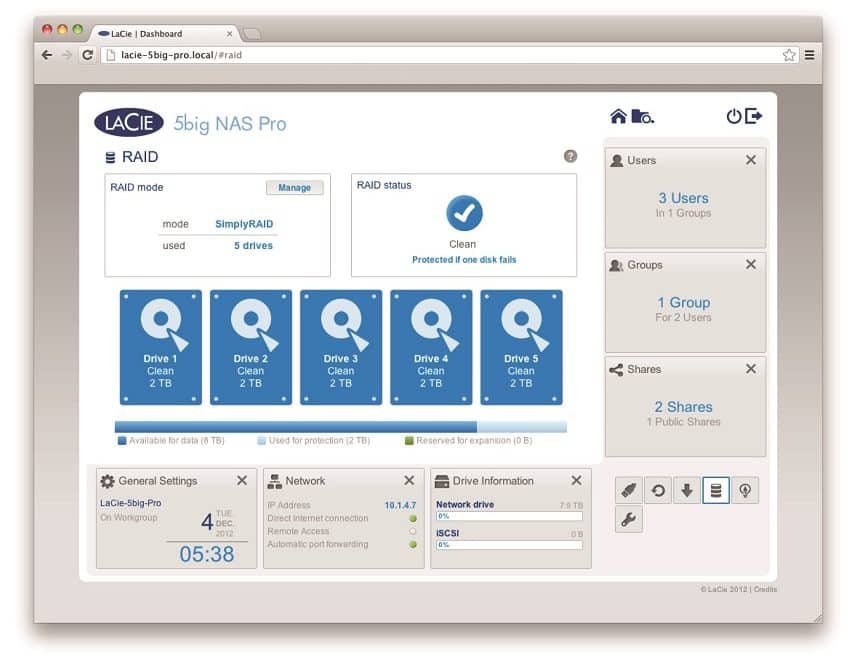The width and height of the screenshot is (850, 663).
Task: Click the Direct internet connection status dot
Action: (x=413, y=519)
